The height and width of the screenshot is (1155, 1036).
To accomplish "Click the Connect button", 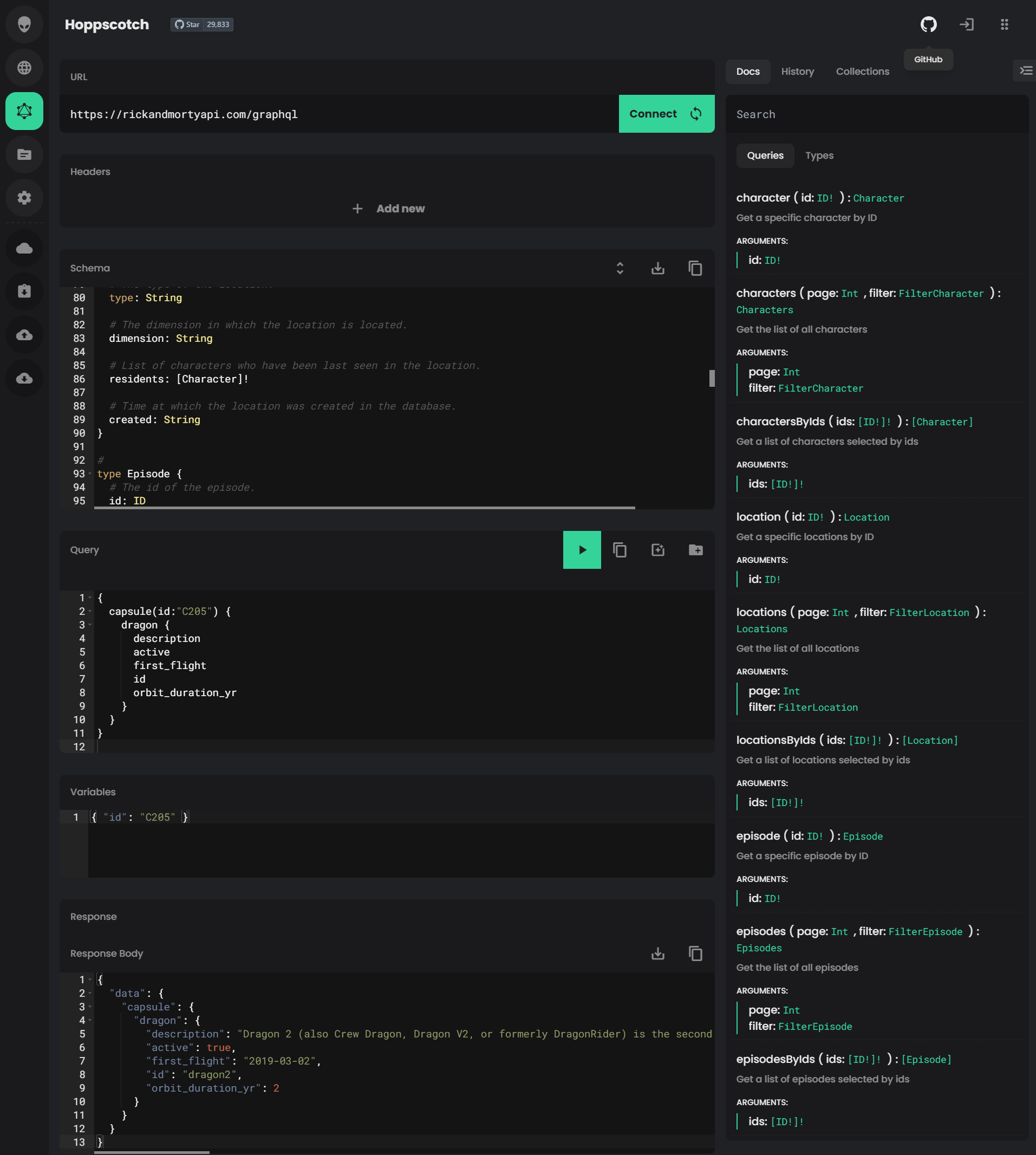I will click(x=667, y=114).
